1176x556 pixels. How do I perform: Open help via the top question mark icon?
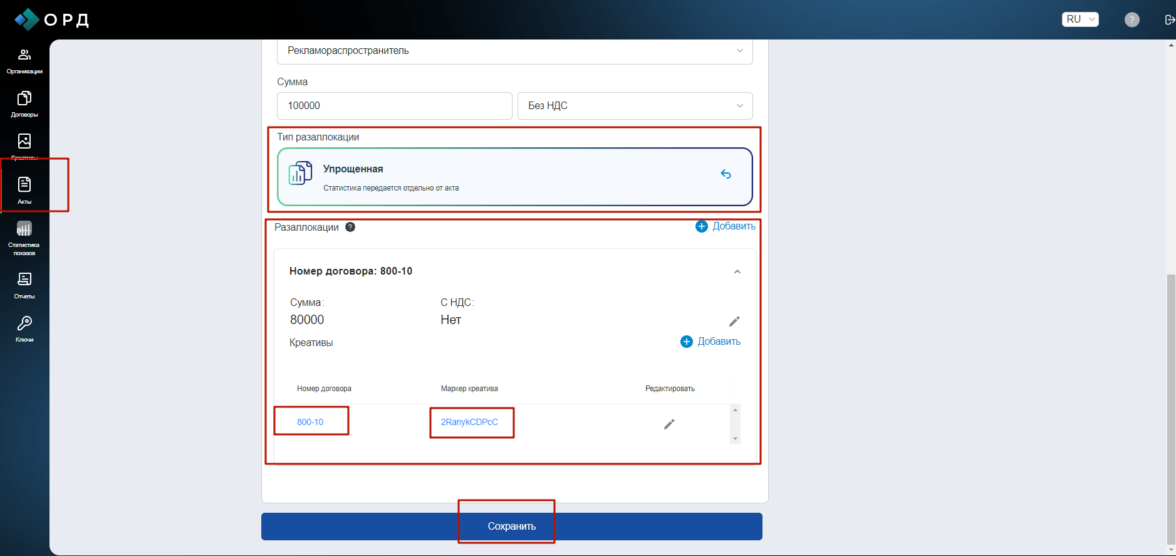[1132, 19]
